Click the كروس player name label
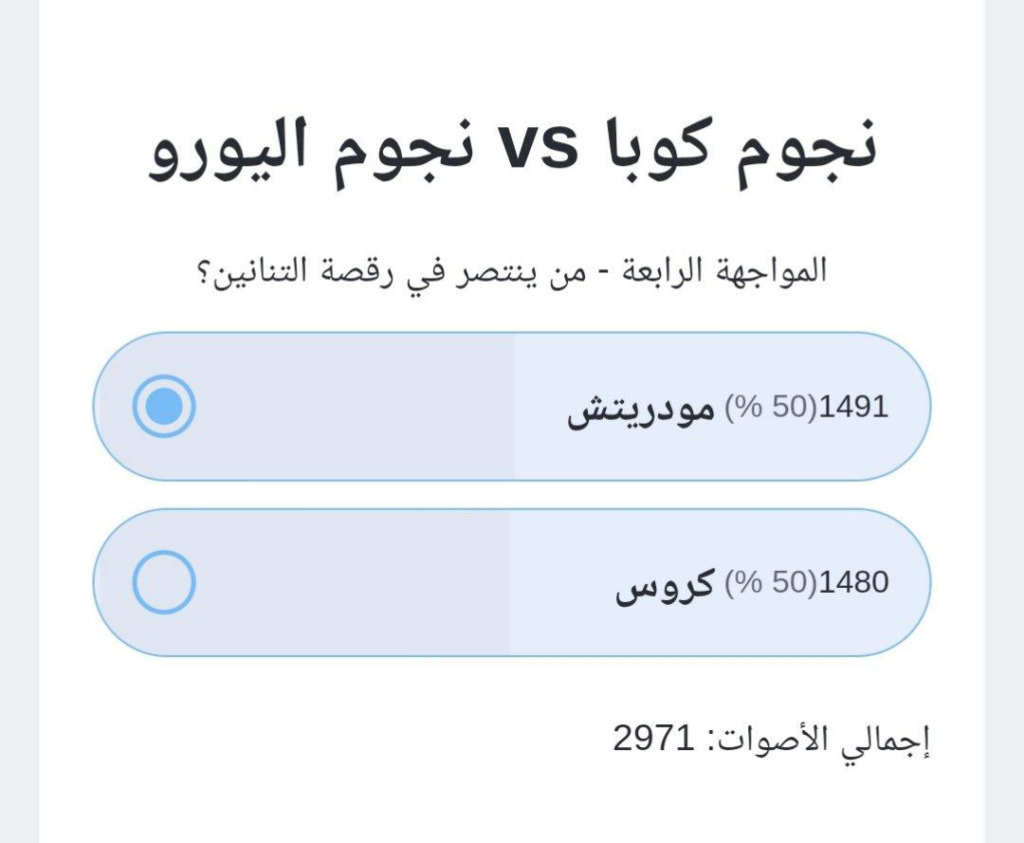 pos(664,585)
